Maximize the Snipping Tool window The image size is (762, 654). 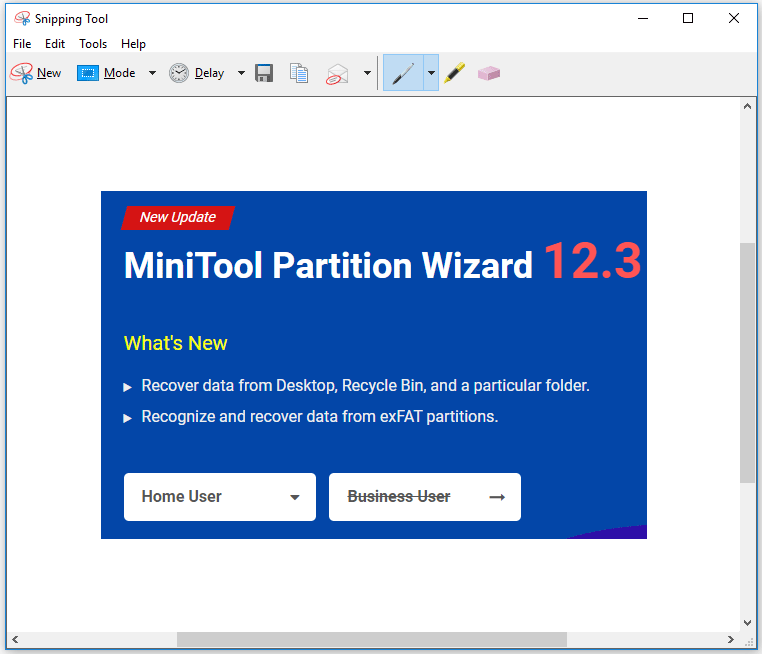tap(688, 18)
